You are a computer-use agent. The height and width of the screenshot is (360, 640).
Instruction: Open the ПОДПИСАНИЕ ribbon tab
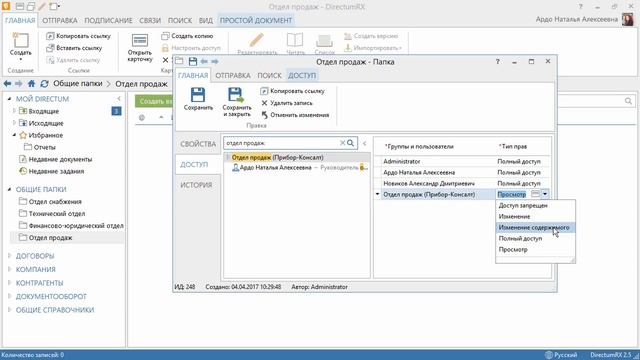108,20
